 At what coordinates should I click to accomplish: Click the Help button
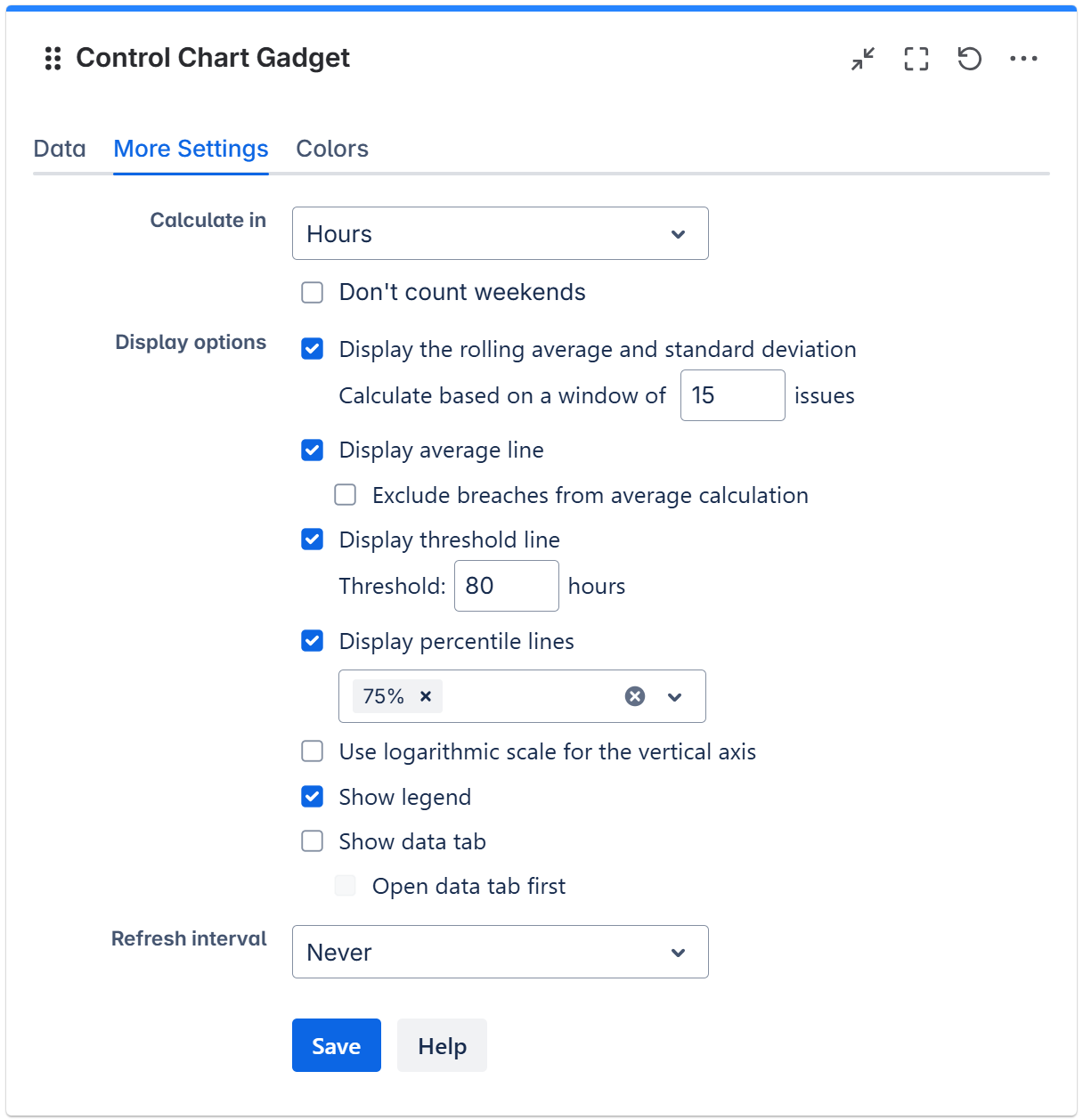[442, 1046]
